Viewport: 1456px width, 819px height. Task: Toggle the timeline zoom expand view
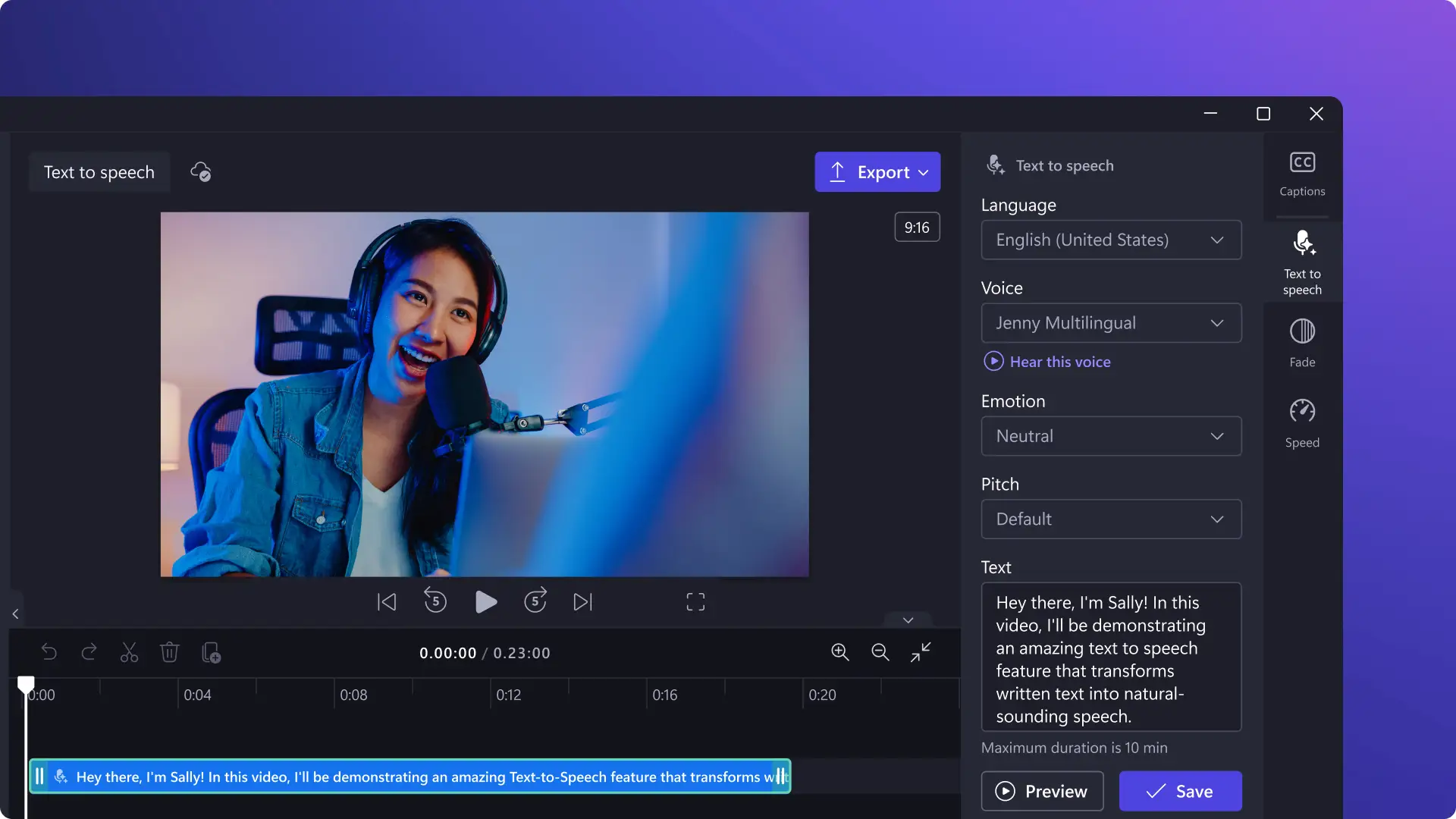pyautogui.click(x=920, y=653)
